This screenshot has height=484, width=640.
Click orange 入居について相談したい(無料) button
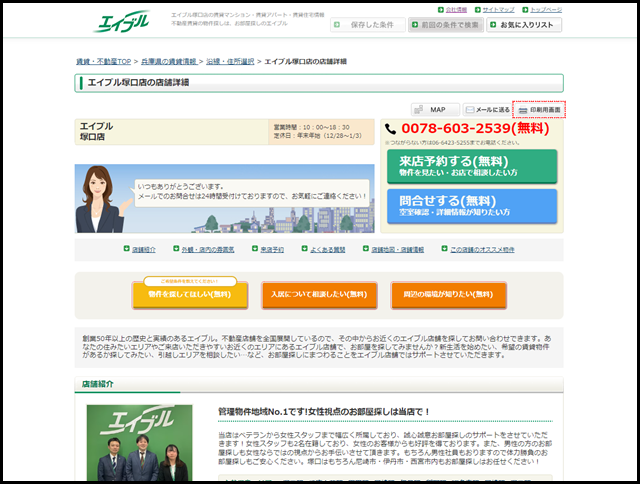click(x=319, y=295)
